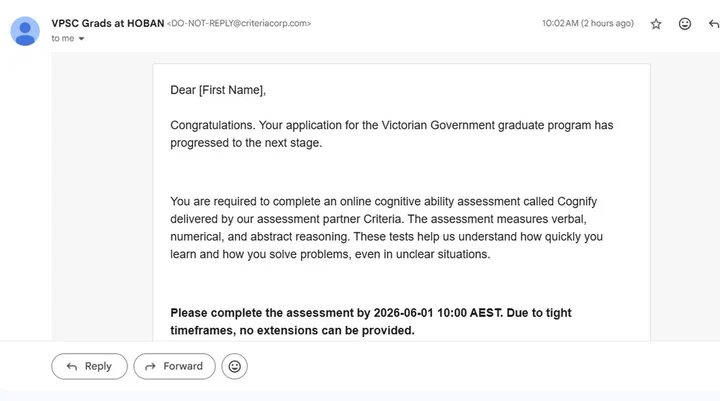Open sender's profile avatar

pos(25,31)
